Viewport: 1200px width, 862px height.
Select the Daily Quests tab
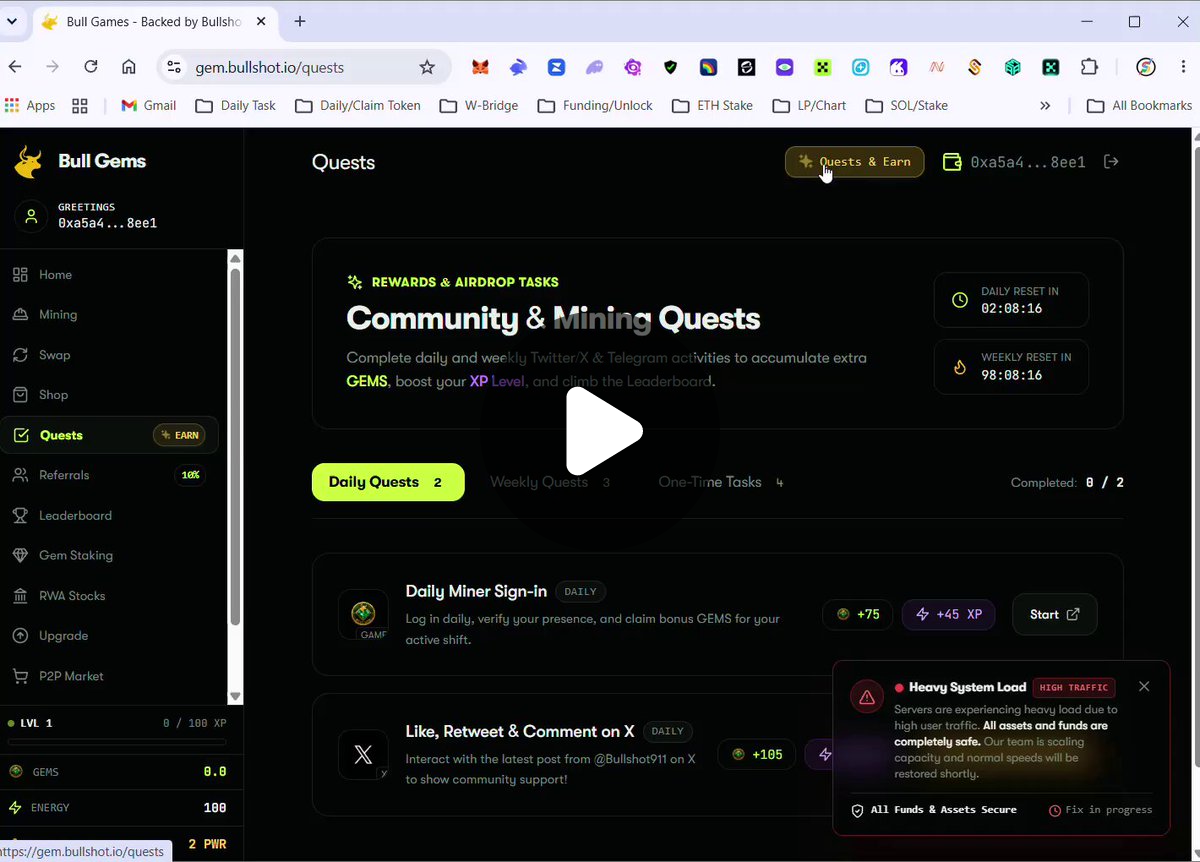(388, 482)
